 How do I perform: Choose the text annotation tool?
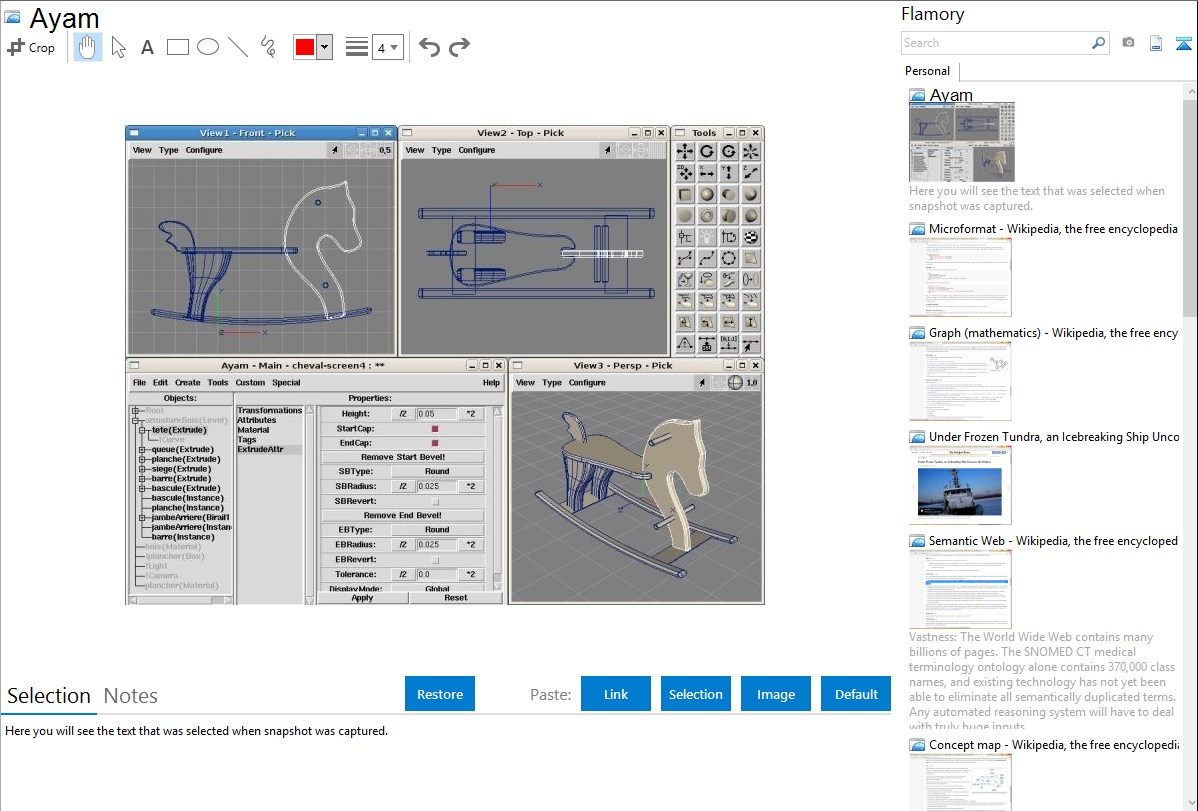(147, 47)
